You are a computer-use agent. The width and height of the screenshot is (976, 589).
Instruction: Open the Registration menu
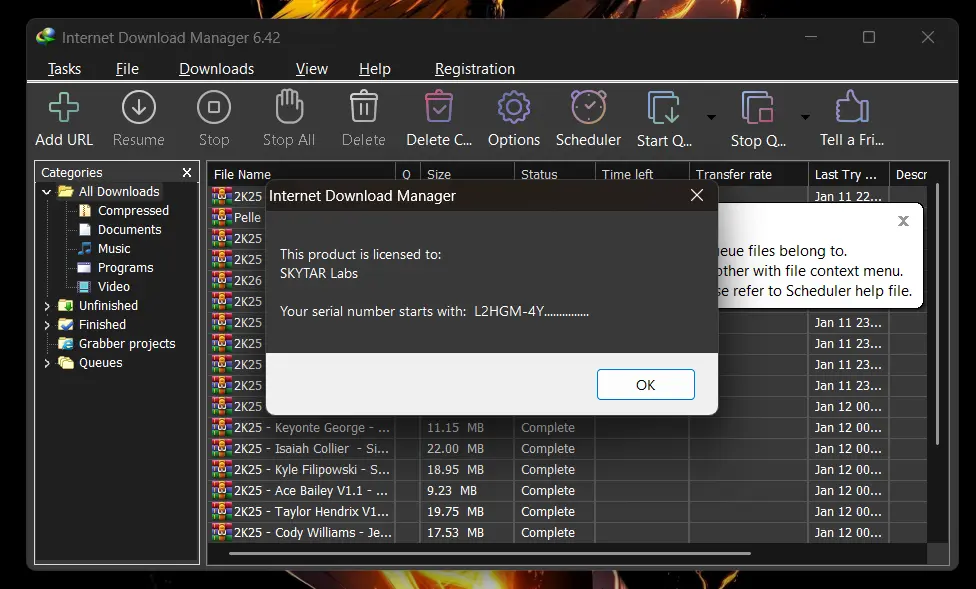pyautogui.click(x=474, y=68)
